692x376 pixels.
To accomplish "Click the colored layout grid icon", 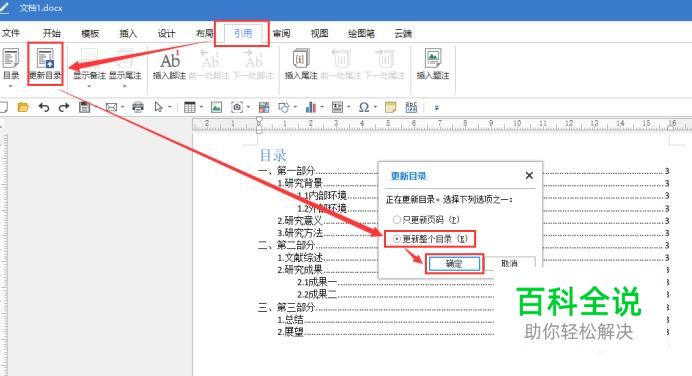I will [264, 107].
